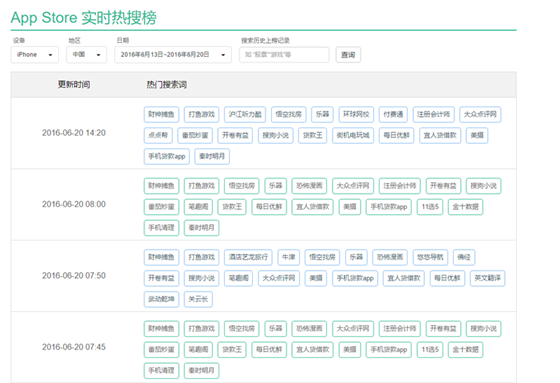Click the 更新时间 column header

click(x=74, y=85)
